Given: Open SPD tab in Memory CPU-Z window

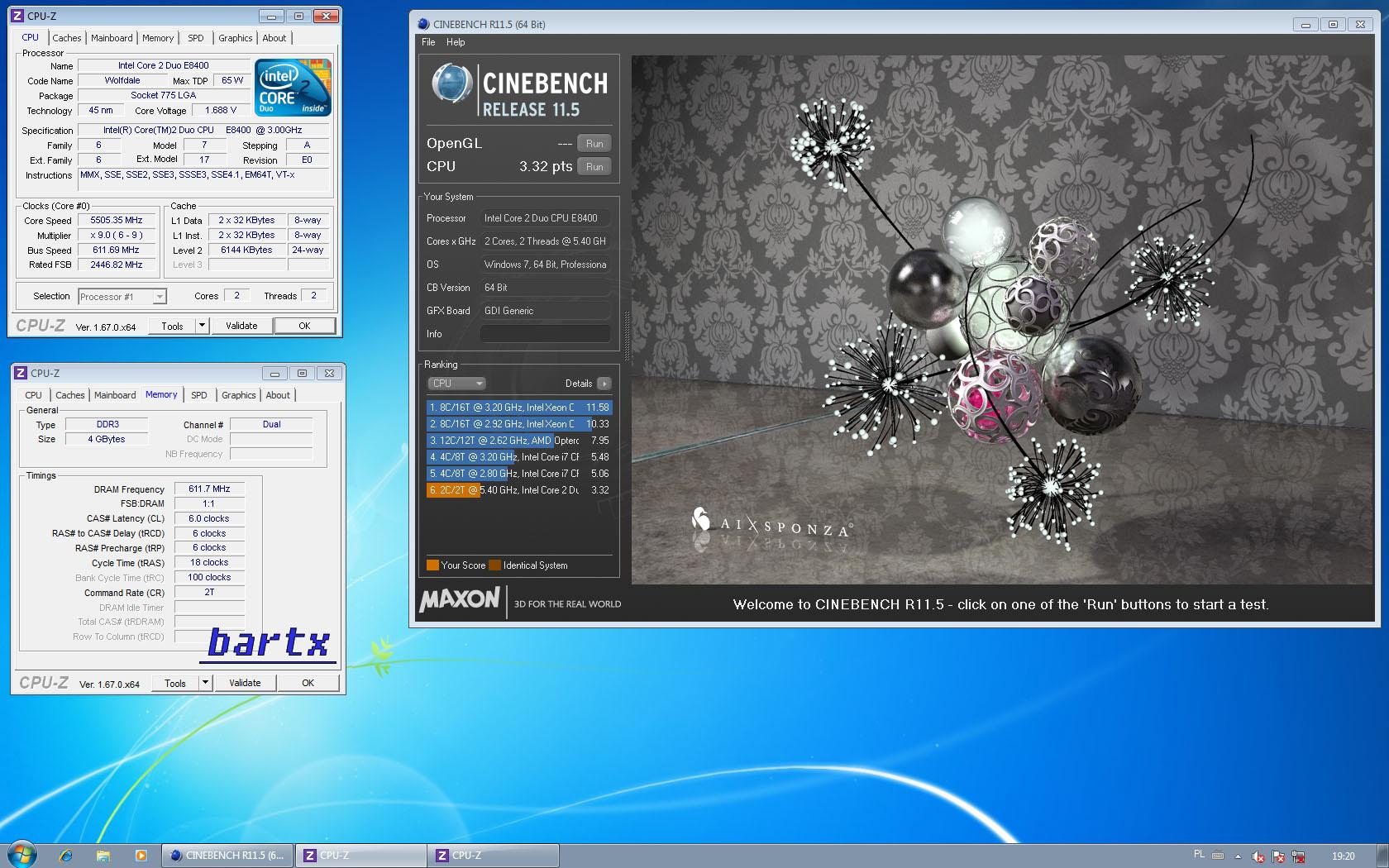Looking at the screenshot, I should 199,395.
